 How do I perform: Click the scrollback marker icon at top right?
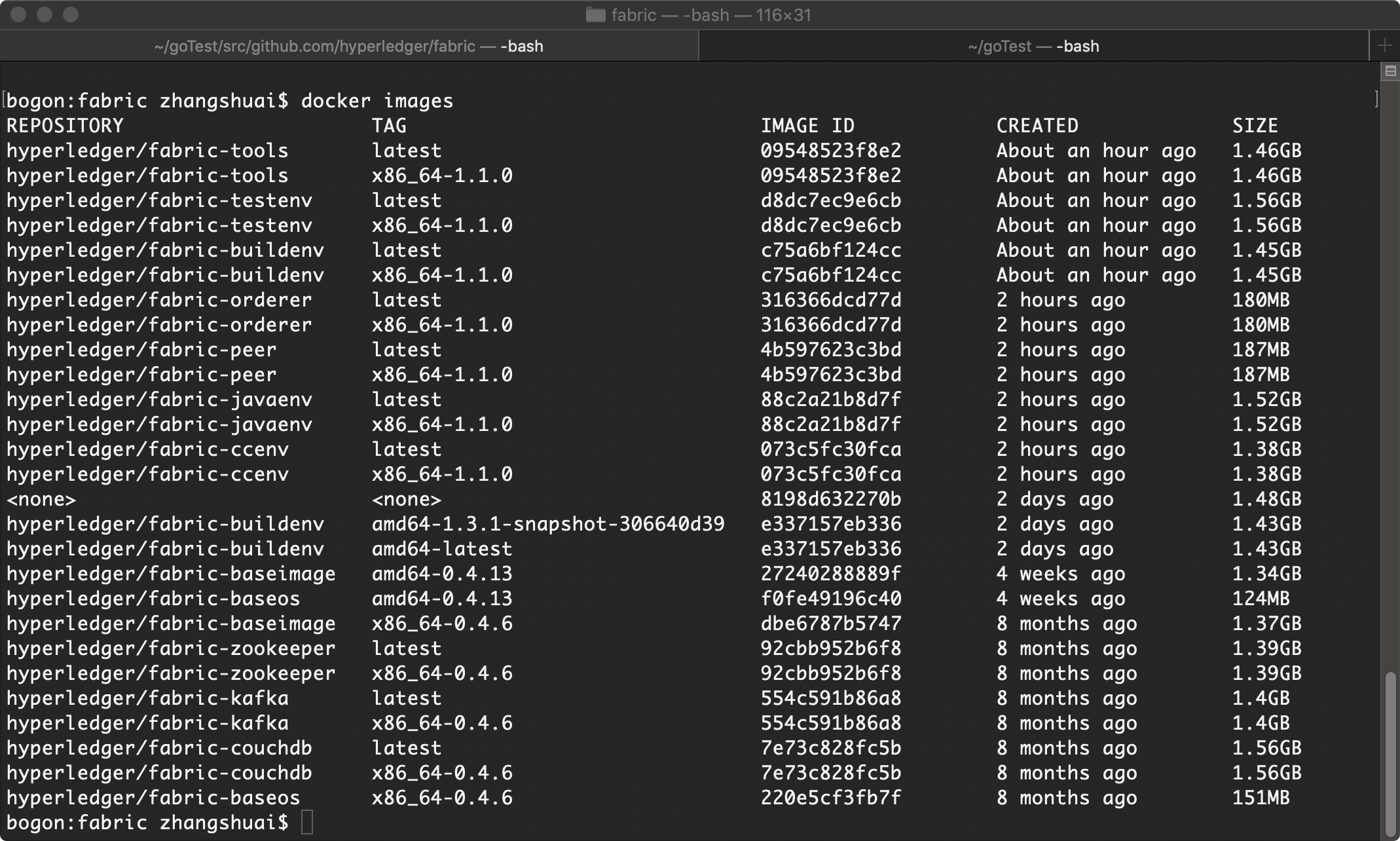1390,71
